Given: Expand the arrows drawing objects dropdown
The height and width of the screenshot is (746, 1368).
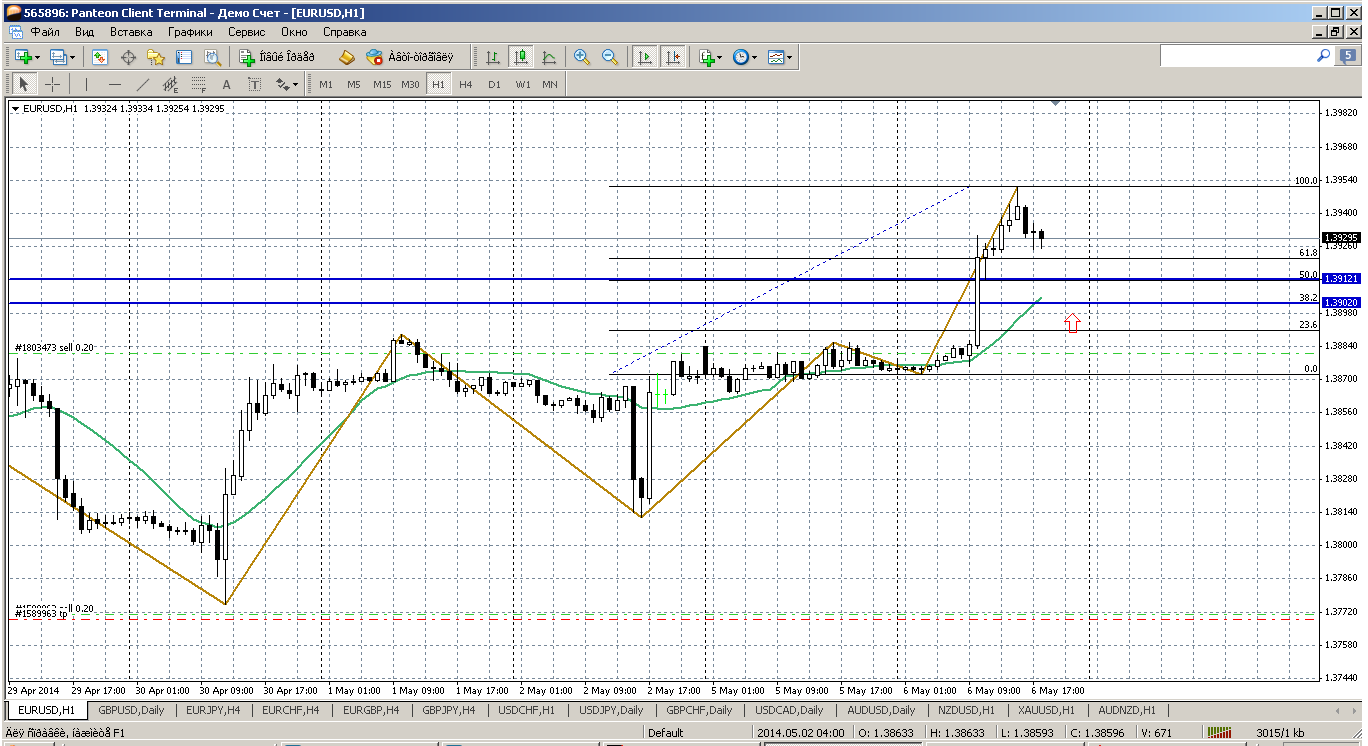Looking at the screenshot, I should pos(286,84).
